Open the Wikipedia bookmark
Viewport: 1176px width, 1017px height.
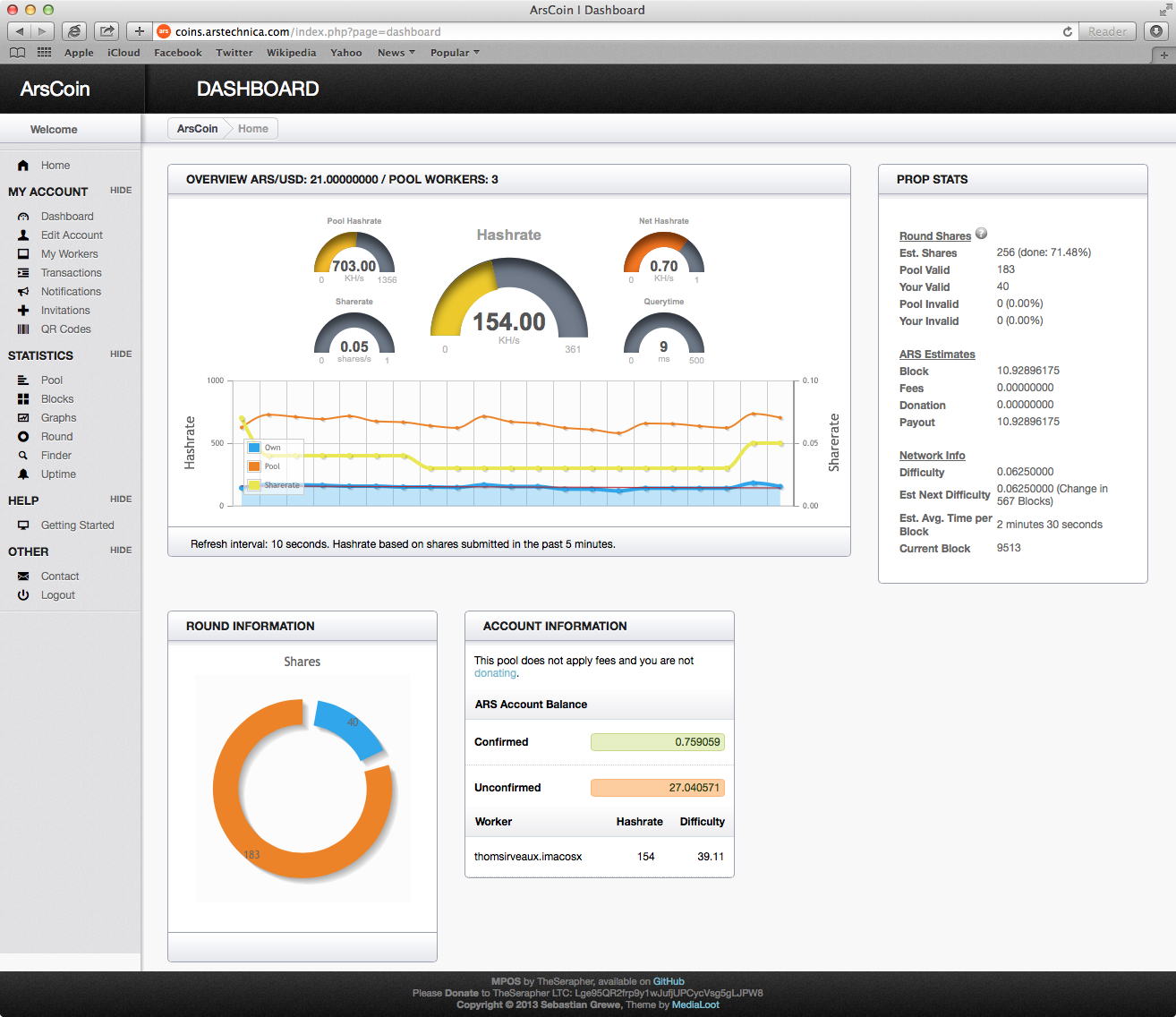[x=291, y=53]
